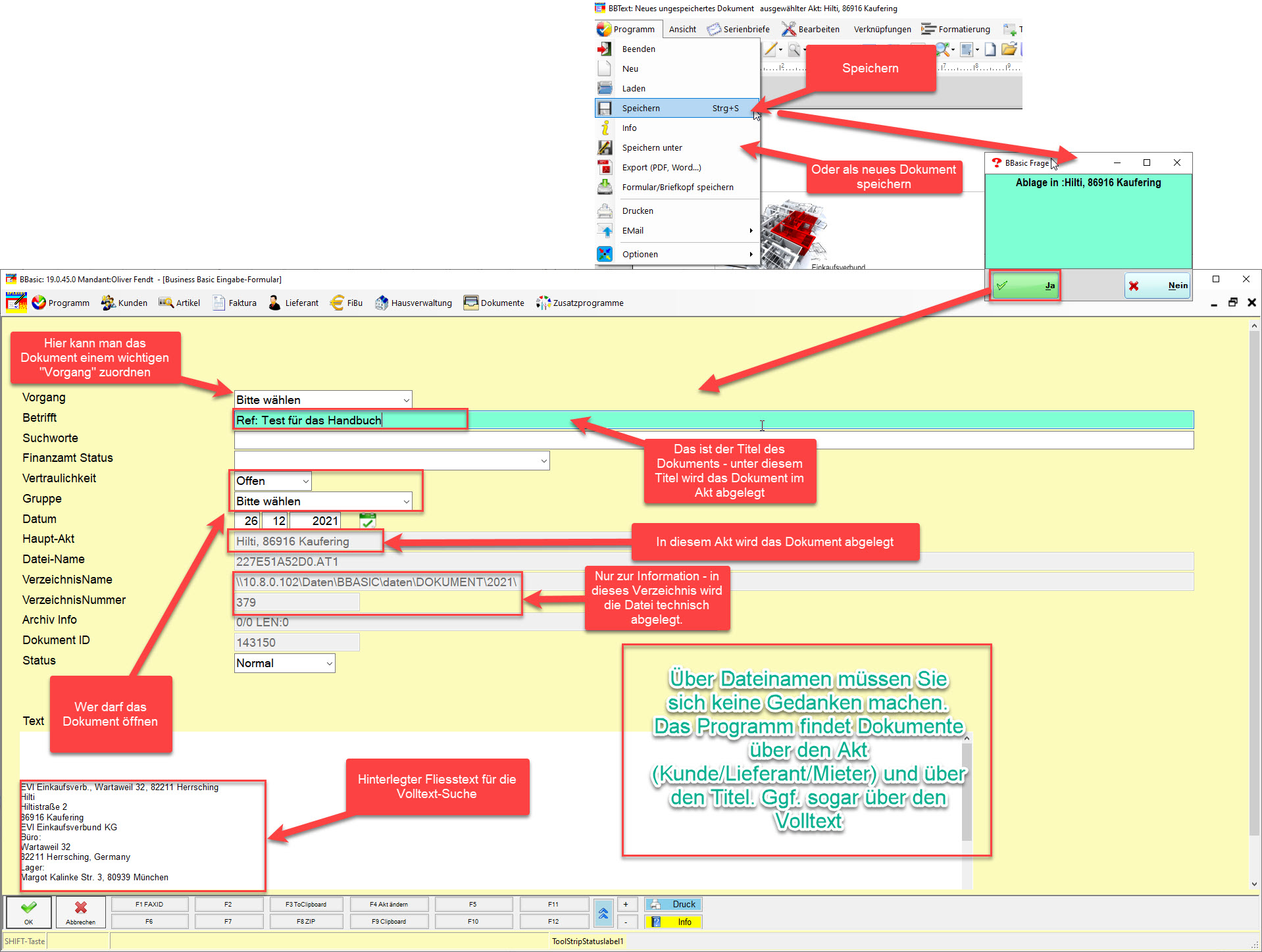Confirm the form with the OK checkmark button
The image size is (1262, 952).
coord(28,913)
